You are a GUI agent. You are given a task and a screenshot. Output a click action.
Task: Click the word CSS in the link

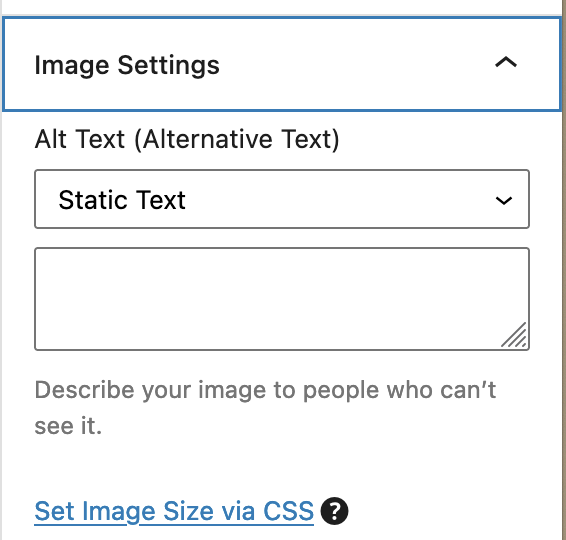(x=288, y=511)
